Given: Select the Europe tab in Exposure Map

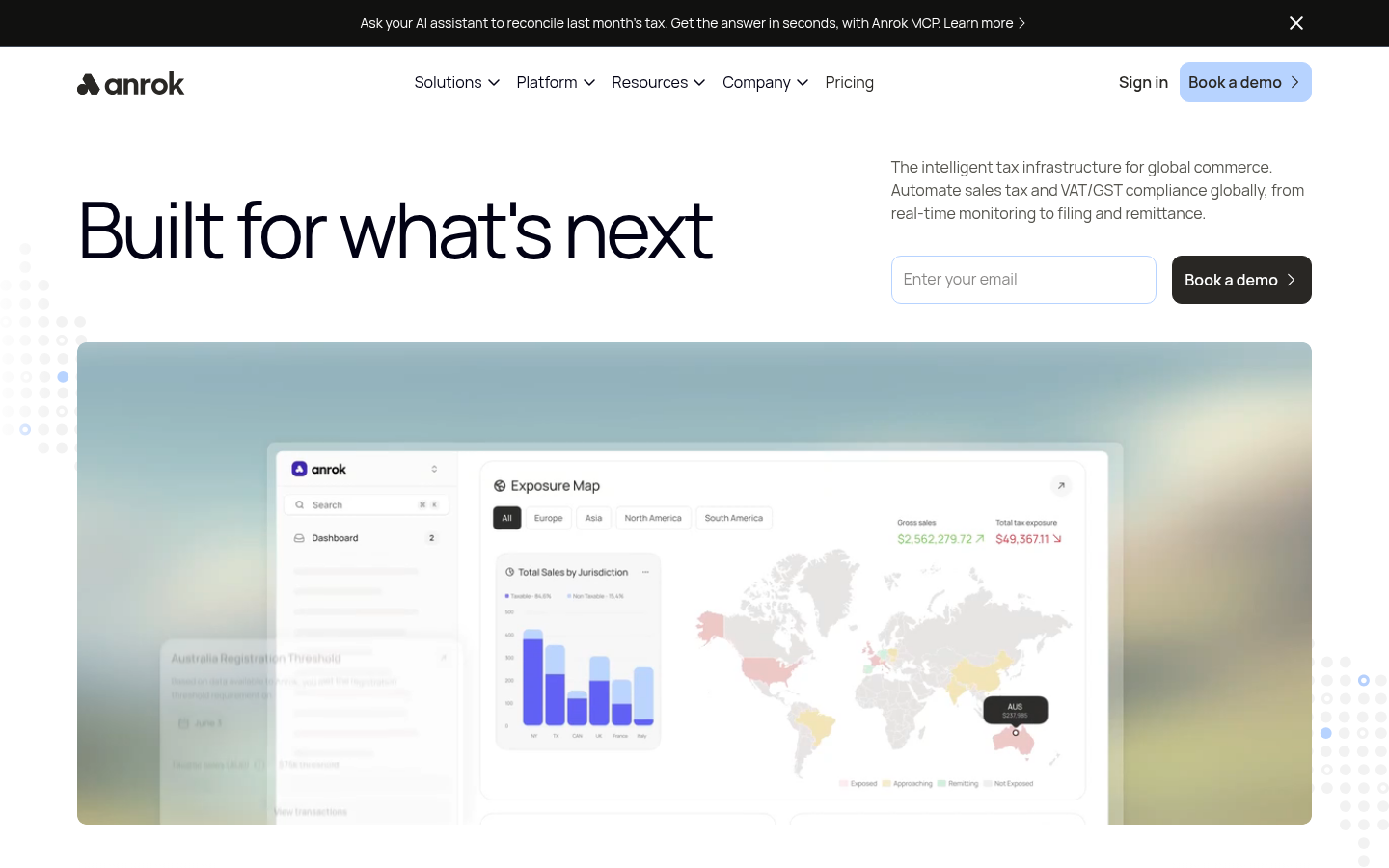Looking at the screenshot, I should [549, 518].
